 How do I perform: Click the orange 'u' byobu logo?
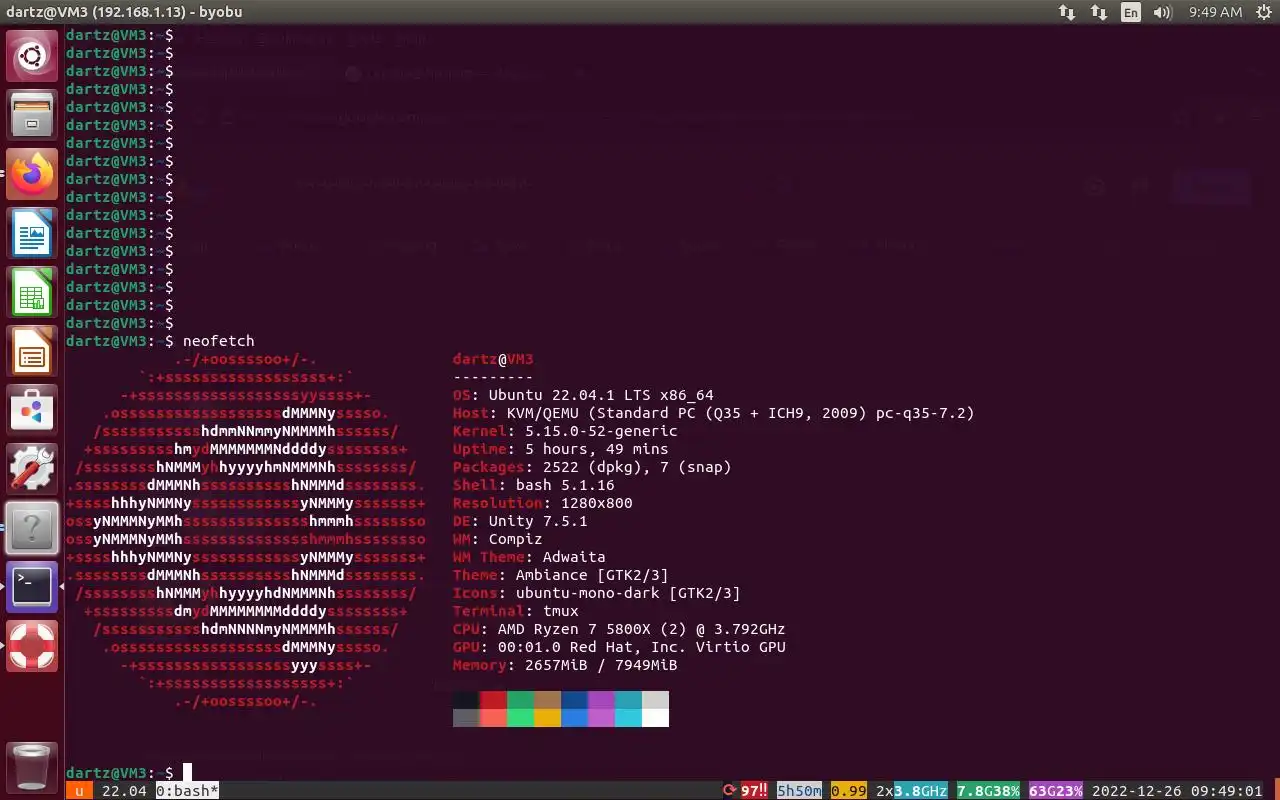pyautogui.click(x=79, y=791)
